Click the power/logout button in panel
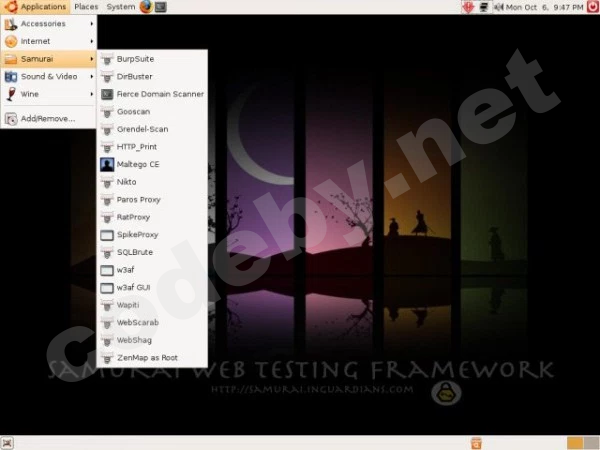The image size is (600, 450). (x=593, y=7)
